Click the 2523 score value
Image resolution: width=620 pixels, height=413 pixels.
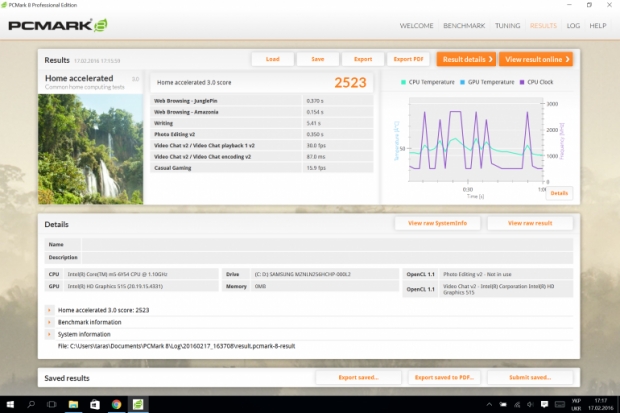pos(350,82)
